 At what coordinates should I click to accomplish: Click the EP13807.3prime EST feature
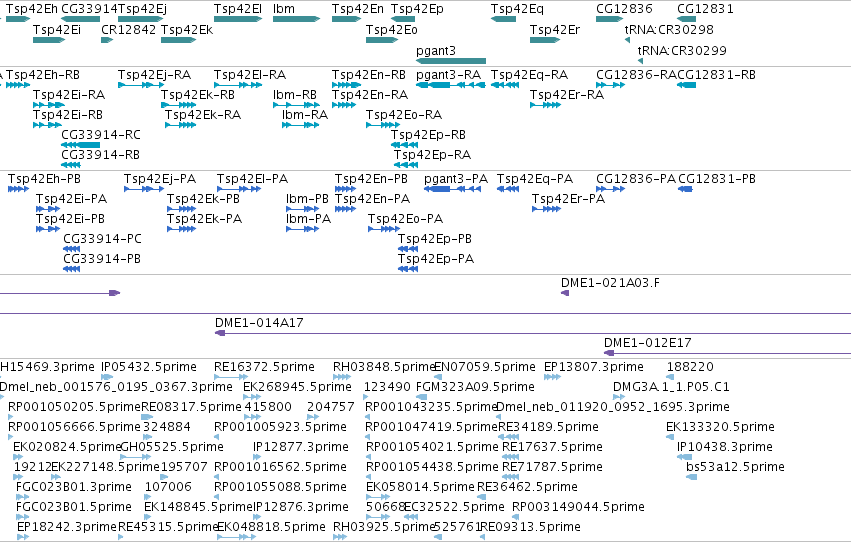click(552, 377)
